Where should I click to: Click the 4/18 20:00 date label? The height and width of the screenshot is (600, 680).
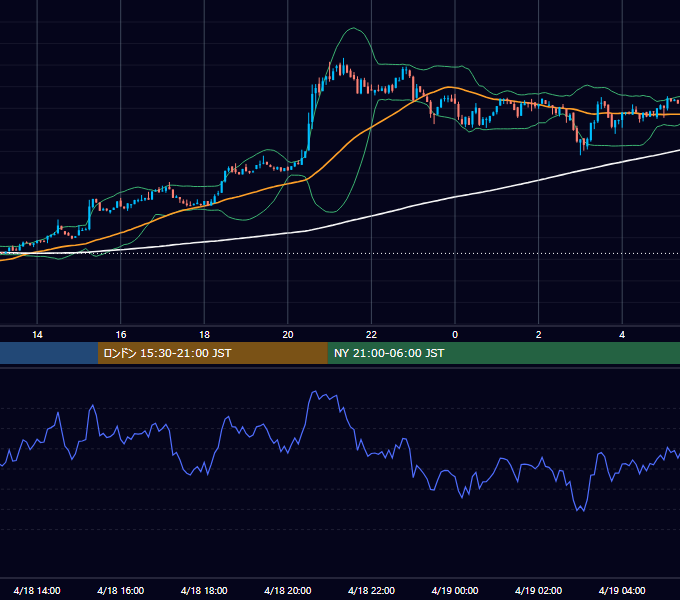pos(288,590)
